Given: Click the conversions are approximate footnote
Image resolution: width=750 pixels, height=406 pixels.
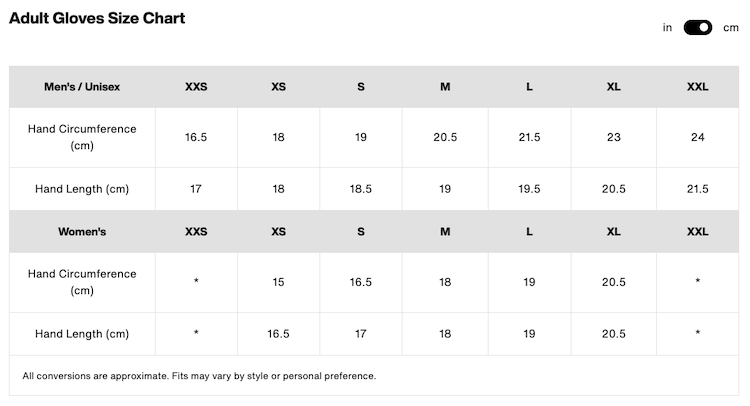Looking at the screenshot, I should click(x=199, y=376).
